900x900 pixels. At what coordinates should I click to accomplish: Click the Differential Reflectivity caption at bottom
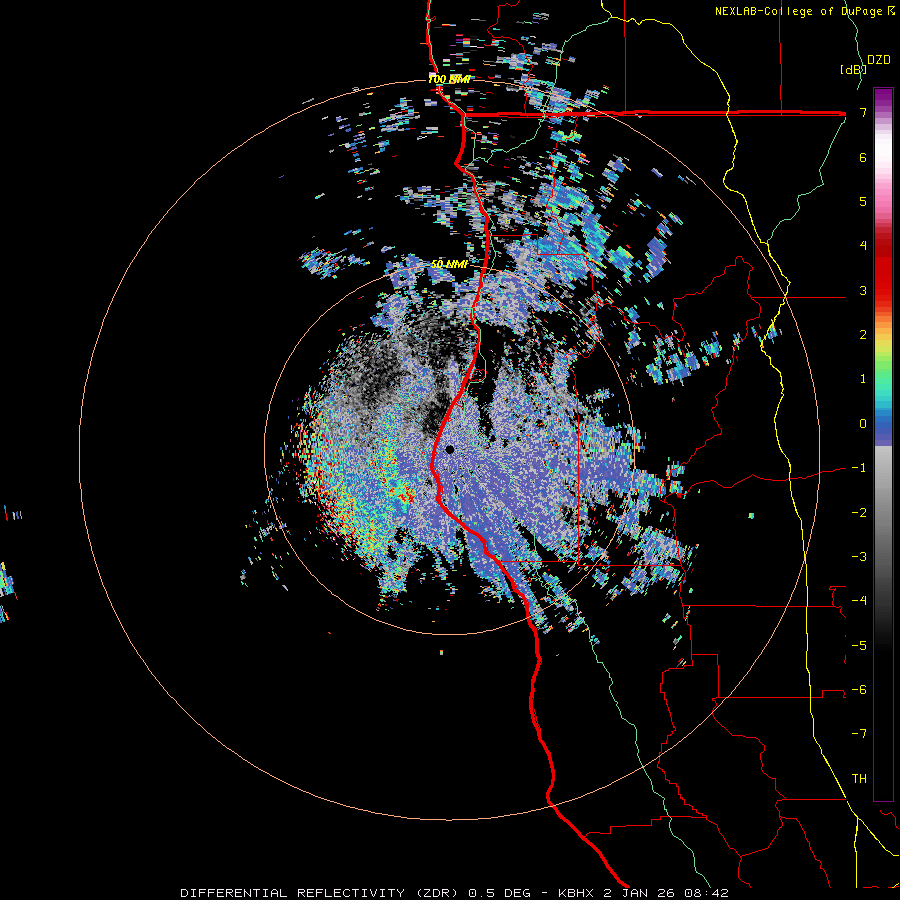pos(455,893)
